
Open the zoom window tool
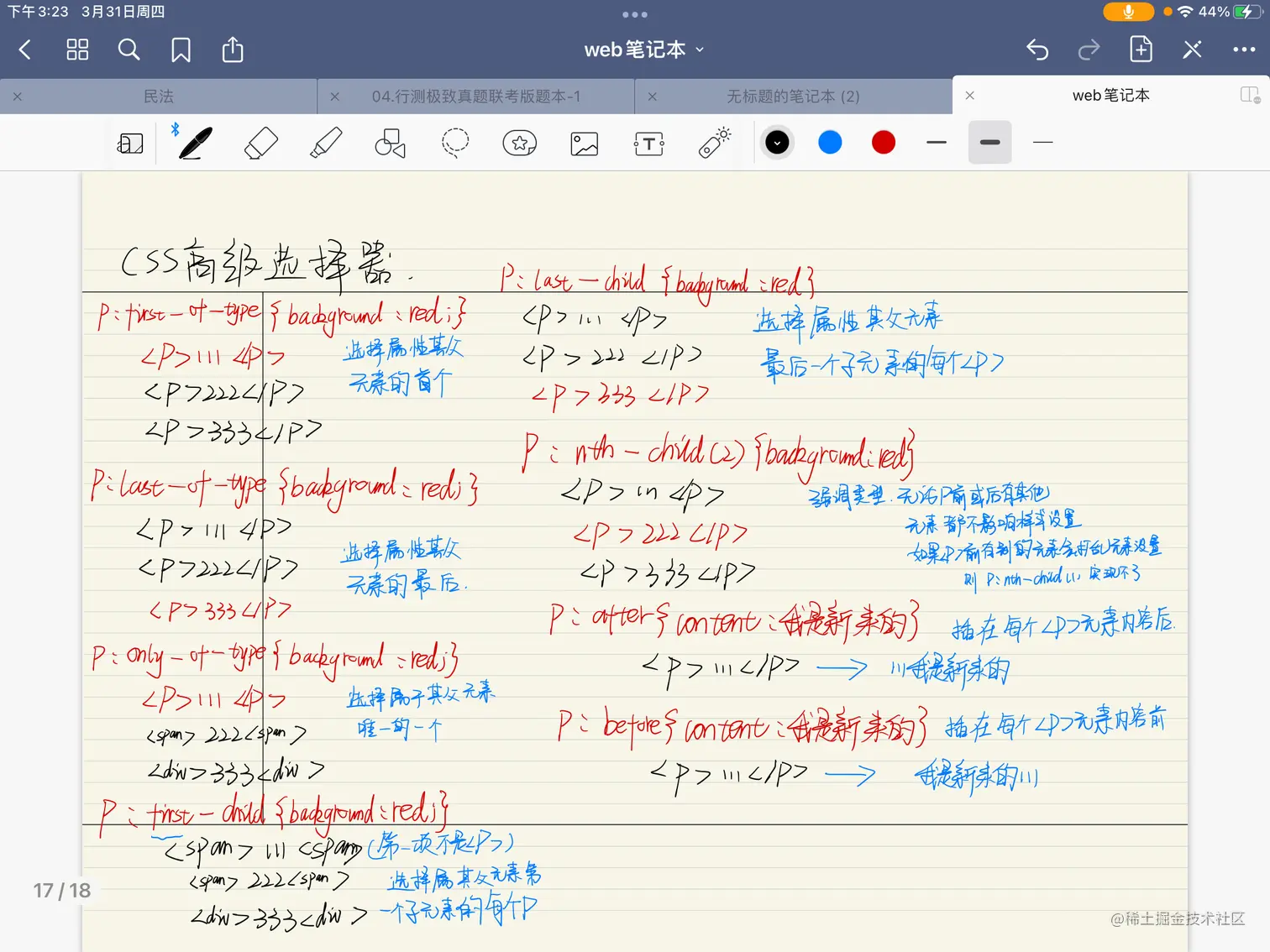coord(130,144)
